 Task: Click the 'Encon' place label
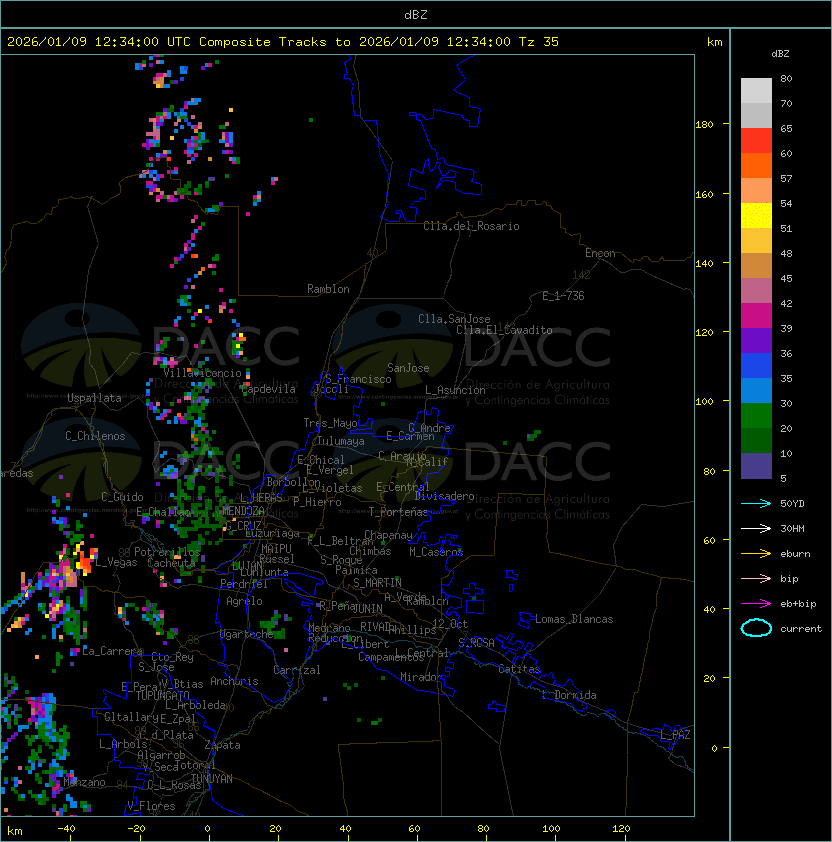point(600,253)
